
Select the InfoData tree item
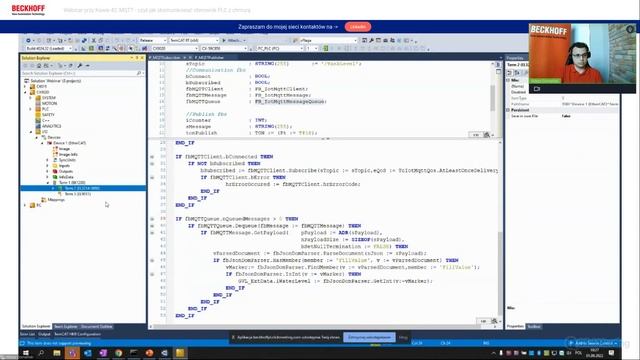click(x=66, y=177)
